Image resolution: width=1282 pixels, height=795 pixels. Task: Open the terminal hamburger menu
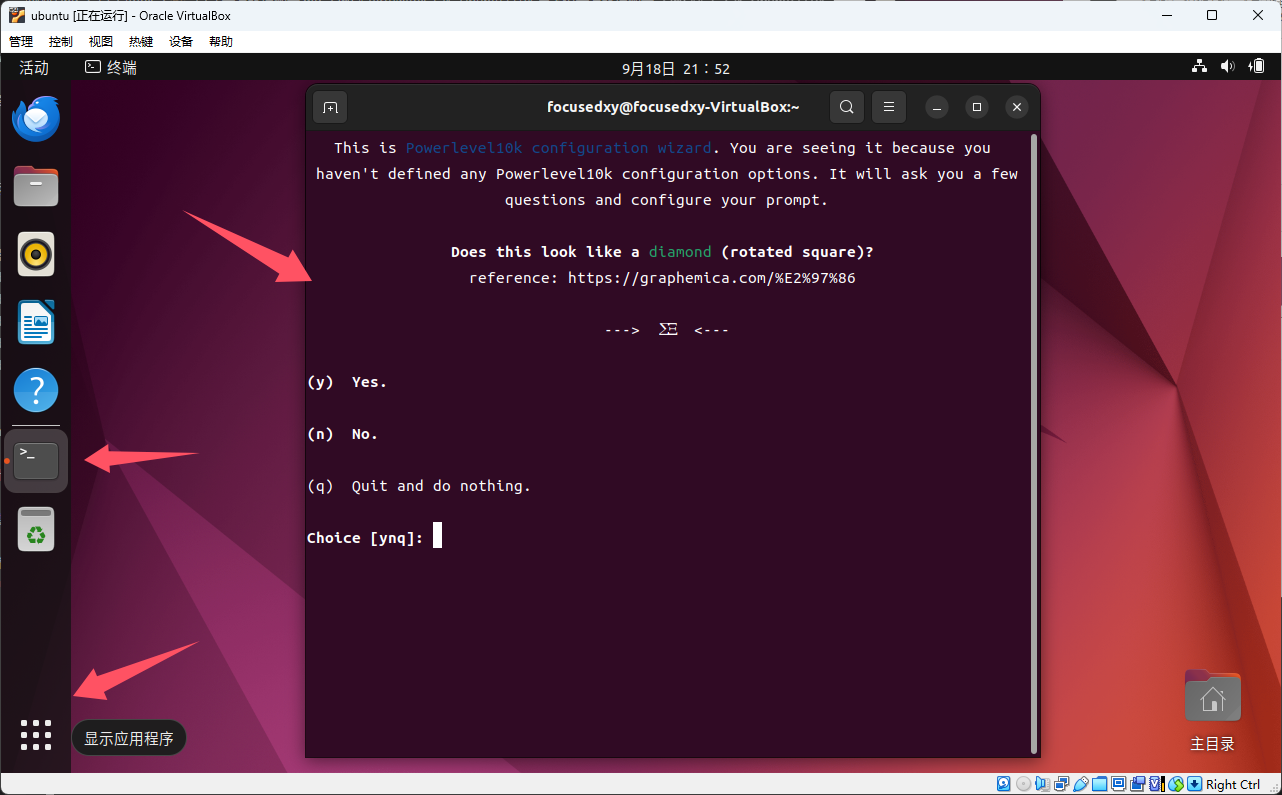tap(888, 107)
